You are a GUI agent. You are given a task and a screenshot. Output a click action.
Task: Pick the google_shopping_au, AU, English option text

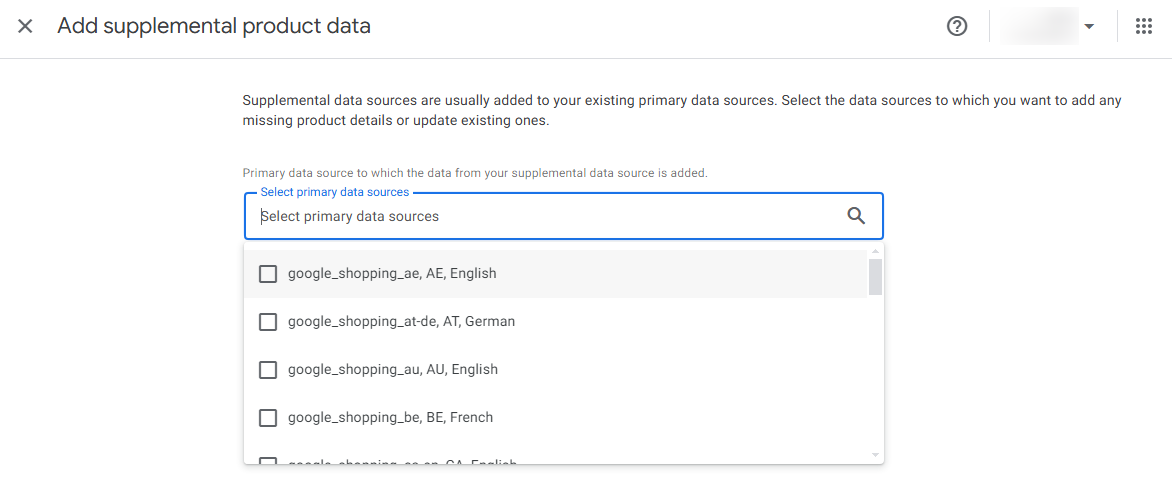pos(392,370)
